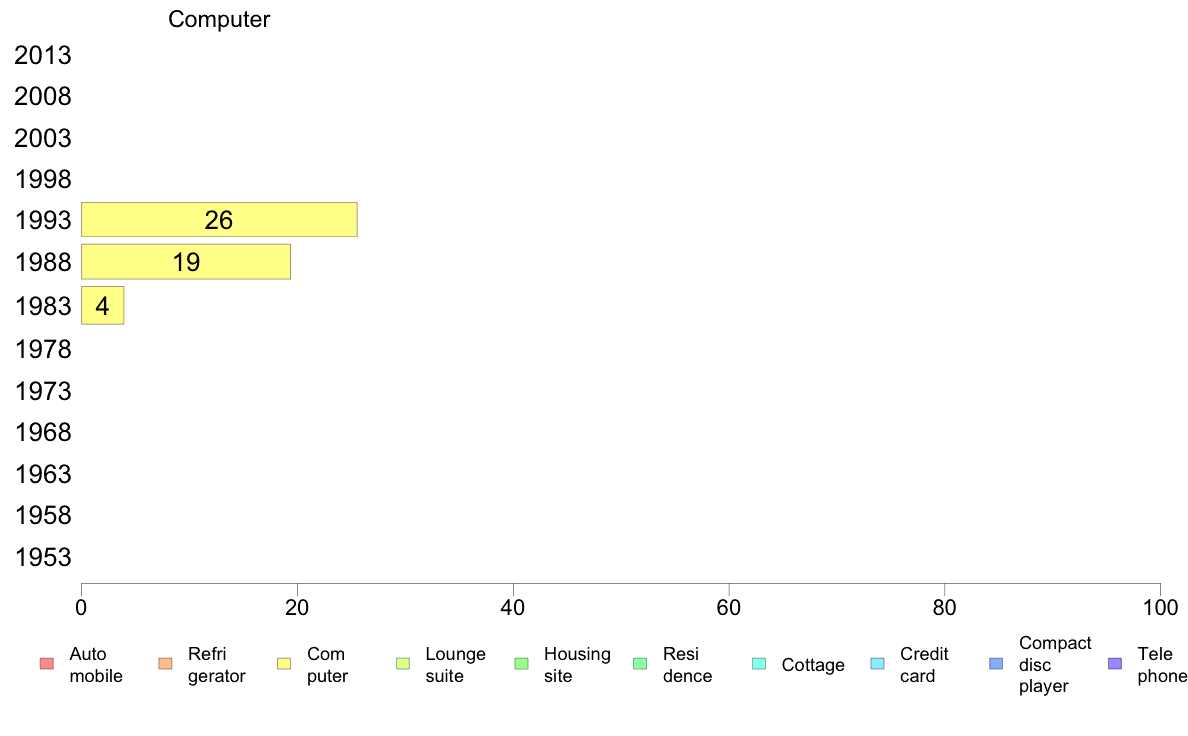Click the 1973 year label
Image resolution: width=1188 pixels, height=736 pixels.
click(x=42, y=391)
